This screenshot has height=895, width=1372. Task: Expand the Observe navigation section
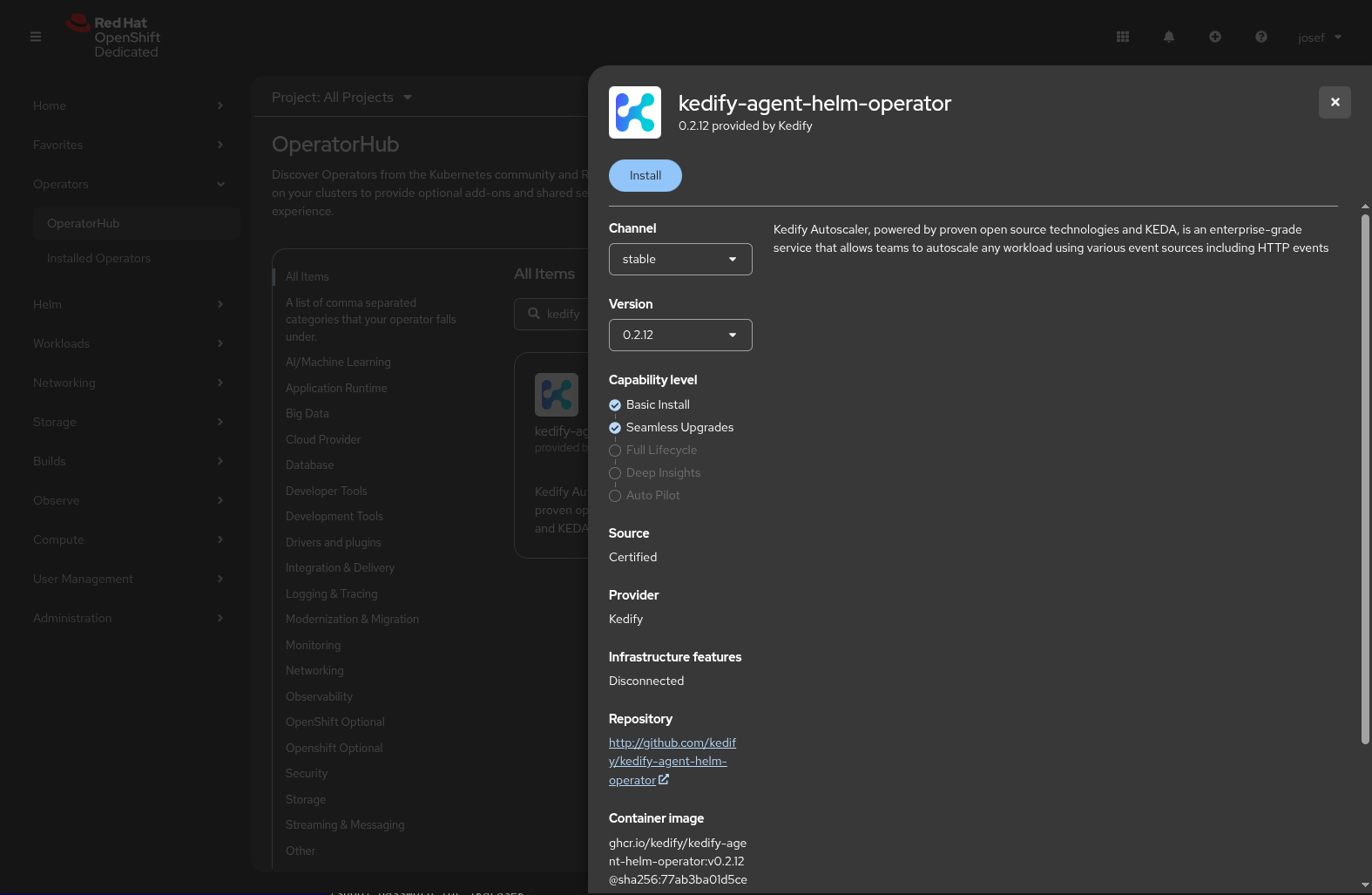click(x=129, y=500)
